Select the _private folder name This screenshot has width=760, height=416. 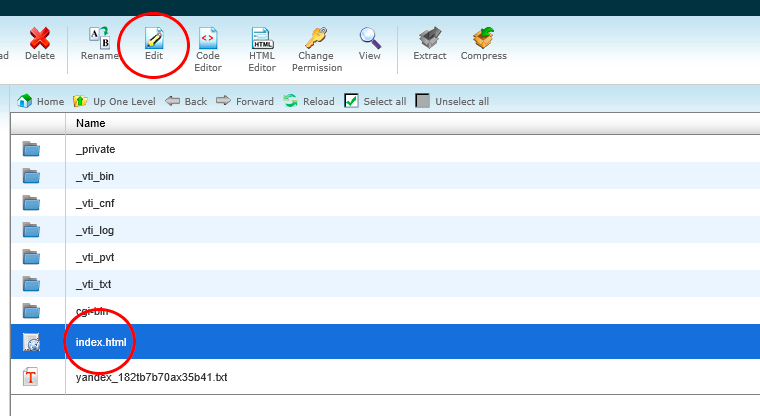(95, 149)
